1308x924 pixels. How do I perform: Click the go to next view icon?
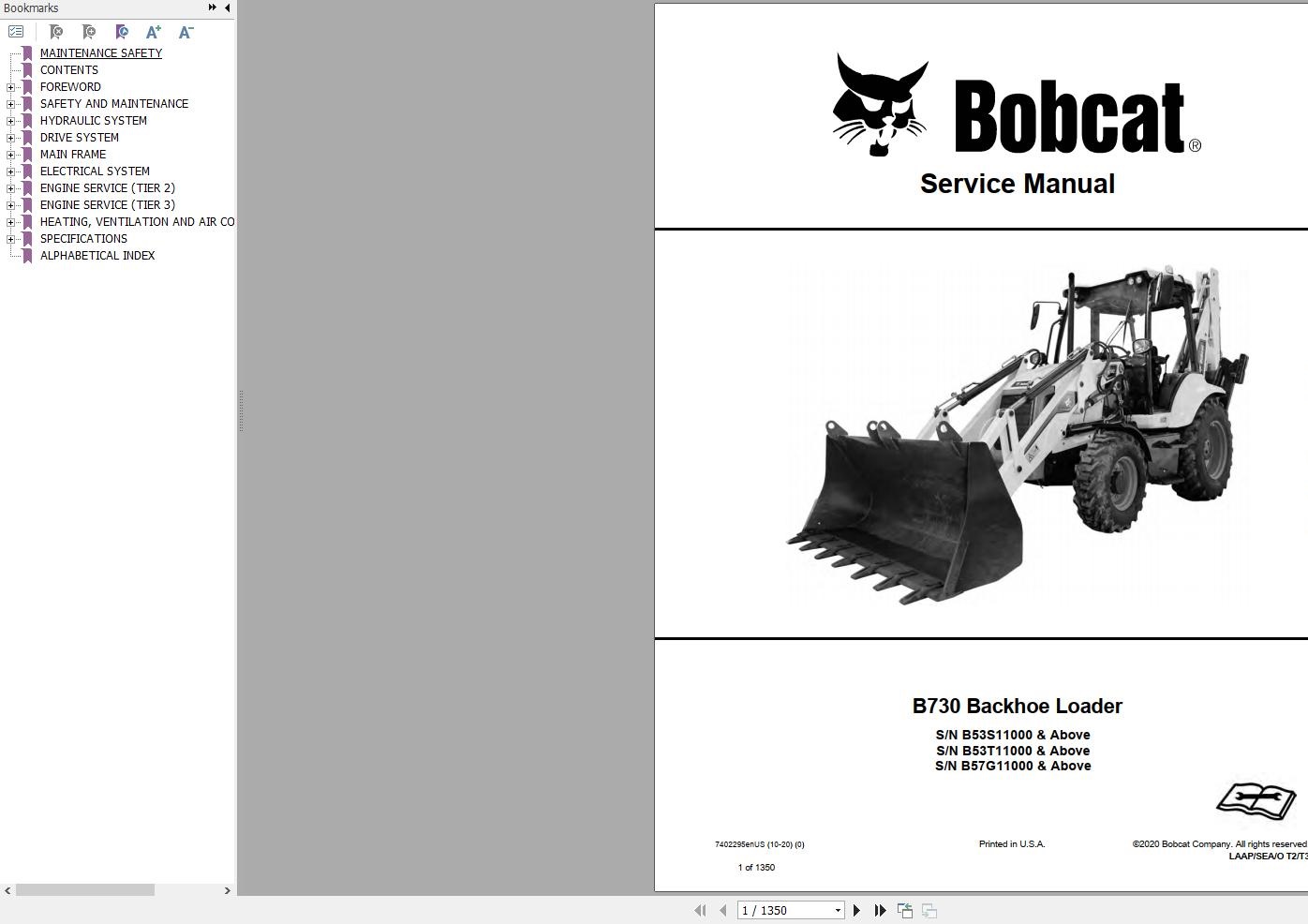[929, 910]
